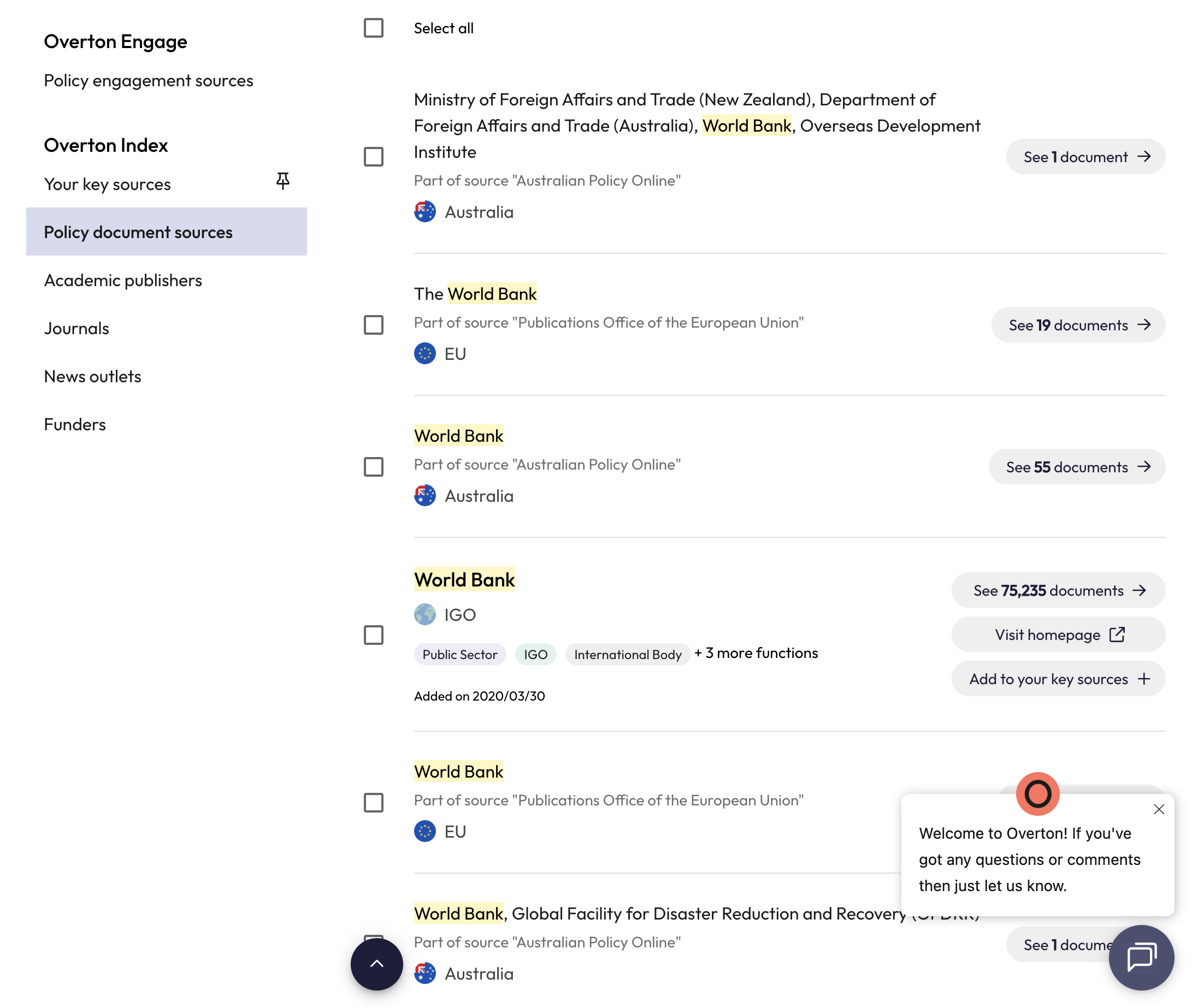Click See 19 documents for The World Bank
The image size is (1192, 1008).
1078,324
